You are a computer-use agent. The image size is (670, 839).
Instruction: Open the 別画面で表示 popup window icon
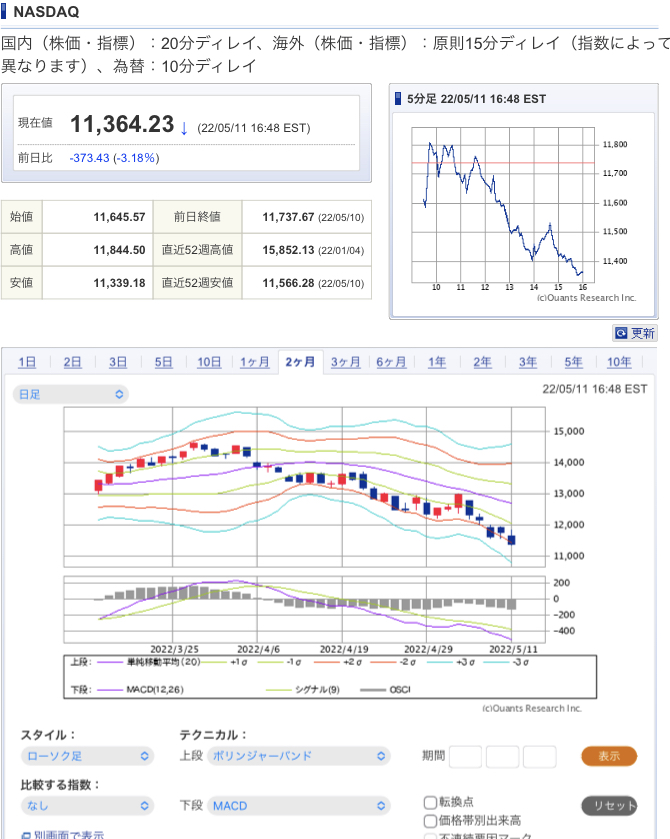coord(26,834)
